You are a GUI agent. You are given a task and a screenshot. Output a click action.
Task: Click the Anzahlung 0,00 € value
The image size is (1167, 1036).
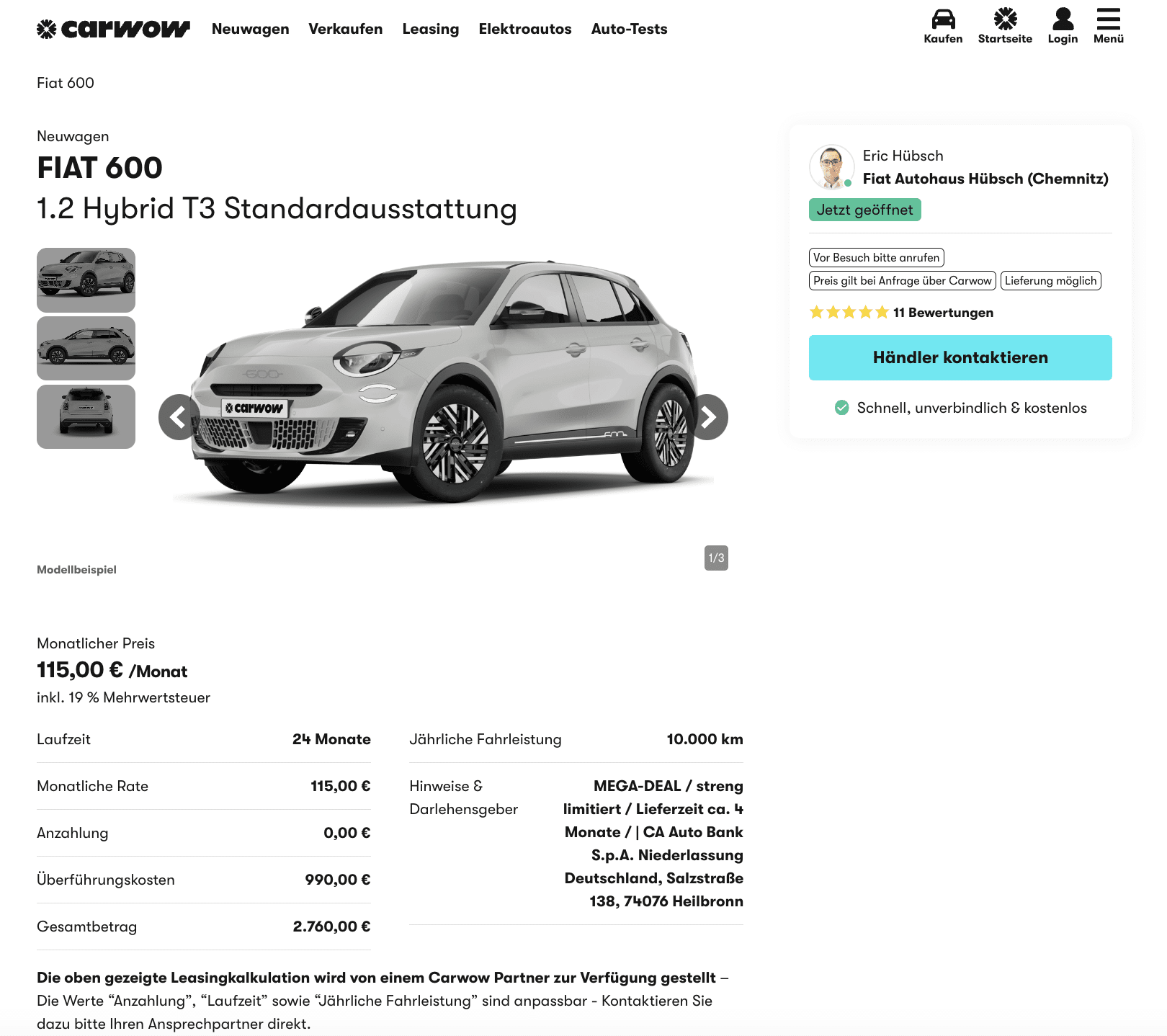(346, 833)
